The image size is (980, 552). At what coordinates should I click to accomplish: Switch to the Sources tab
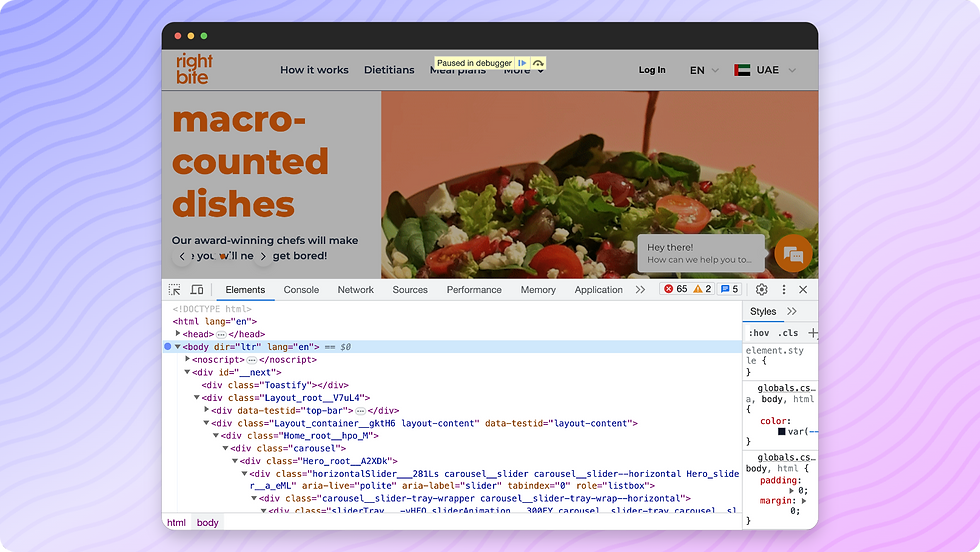tap(410, 289)
